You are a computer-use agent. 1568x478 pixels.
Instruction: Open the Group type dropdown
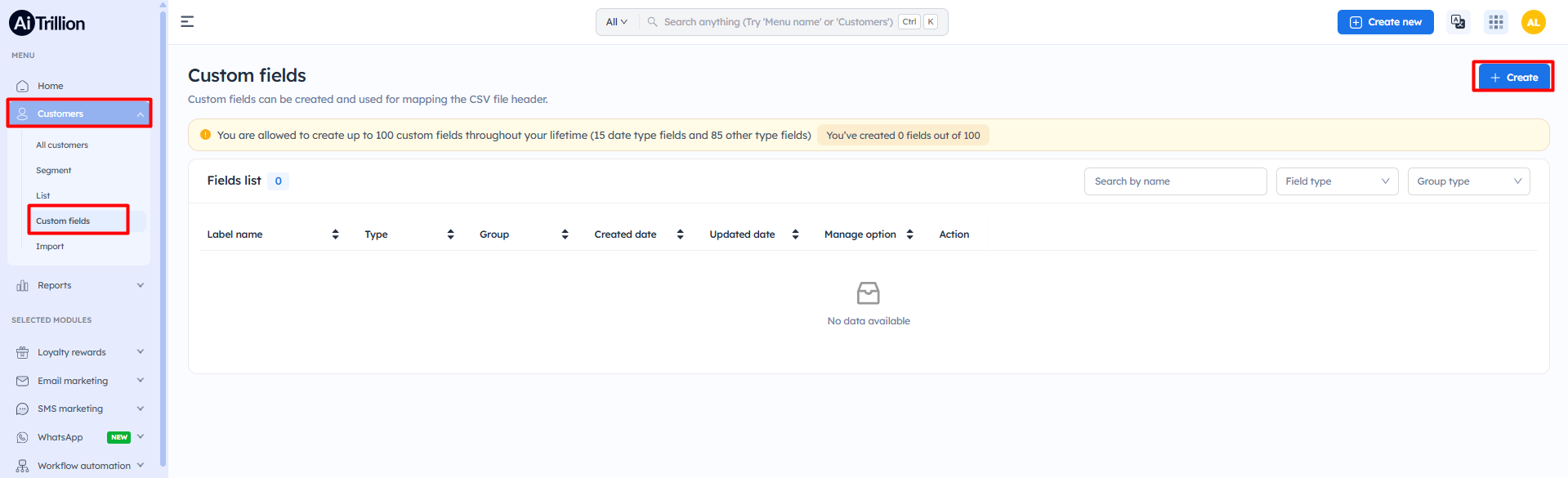point(1468,181)
